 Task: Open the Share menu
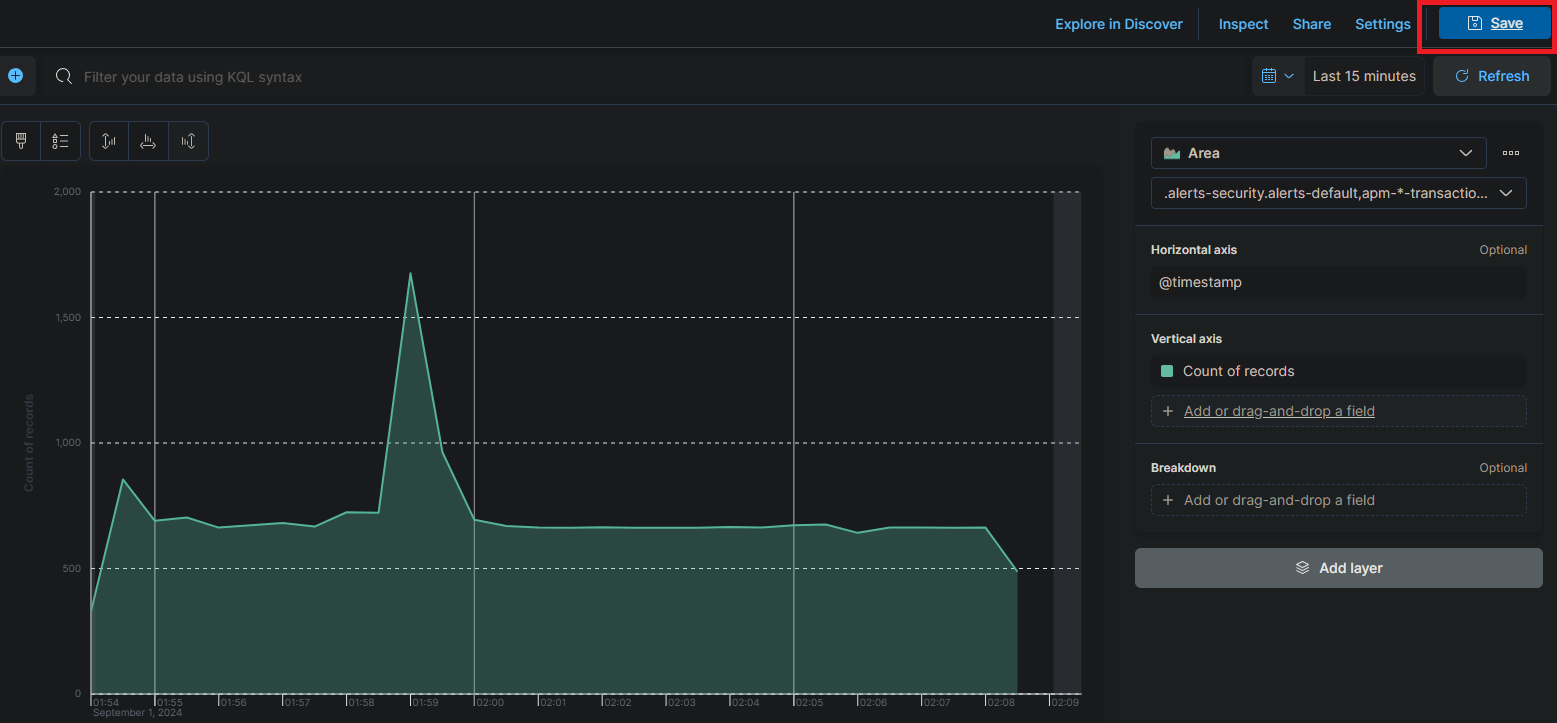click(x=1311, y=24)
